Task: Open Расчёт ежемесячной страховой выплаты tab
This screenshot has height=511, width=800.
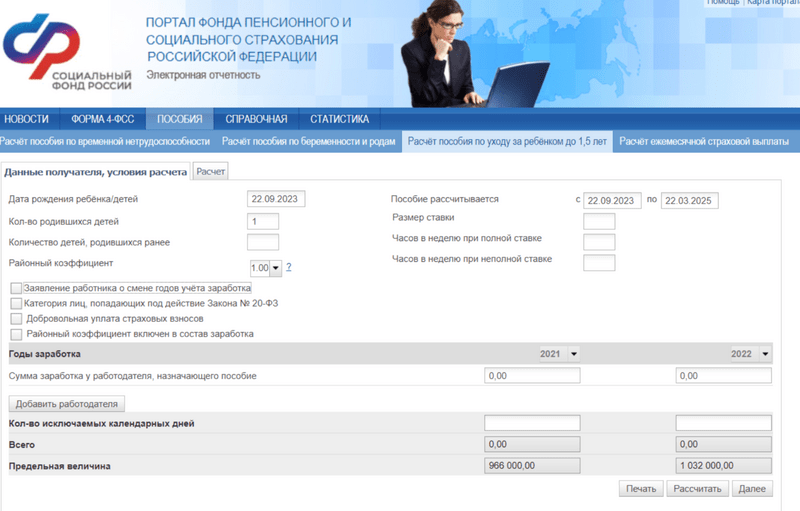Action: (x=704, y=141)
